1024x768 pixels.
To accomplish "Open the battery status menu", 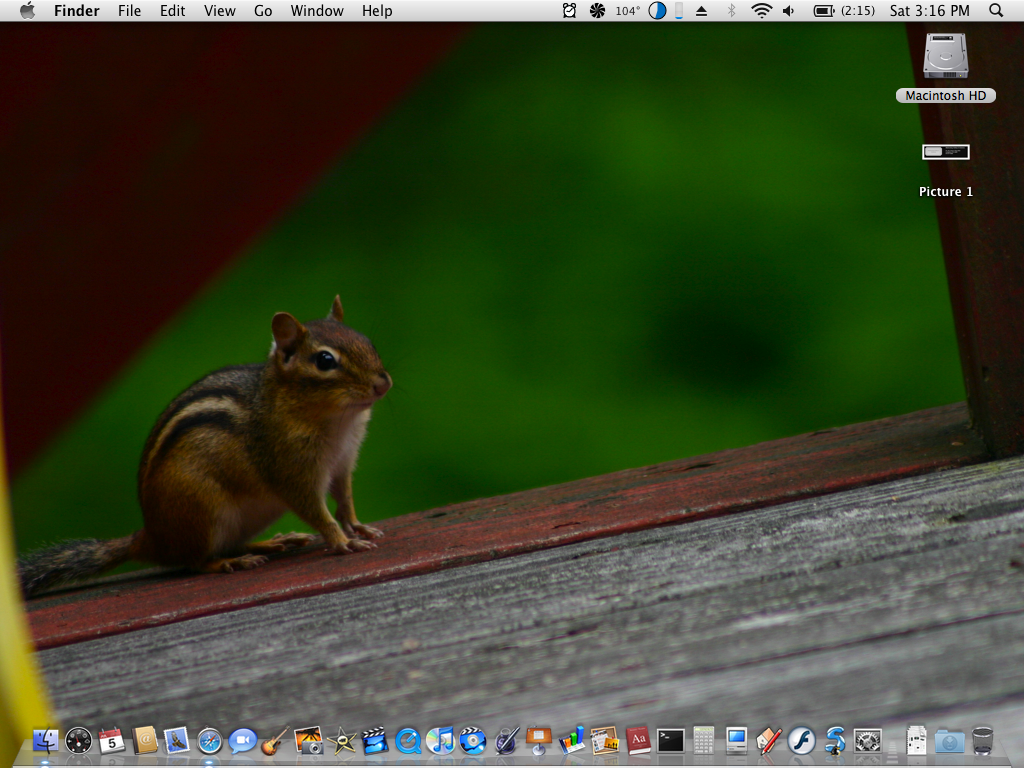I will tap(824, 10).
